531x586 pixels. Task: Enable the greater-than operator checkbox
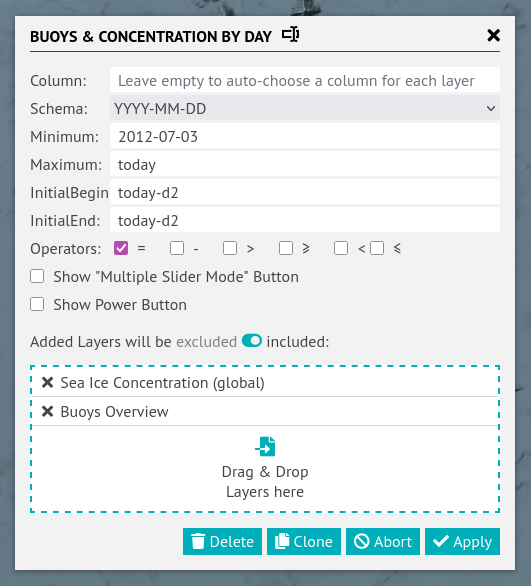[x=230, y=248]
